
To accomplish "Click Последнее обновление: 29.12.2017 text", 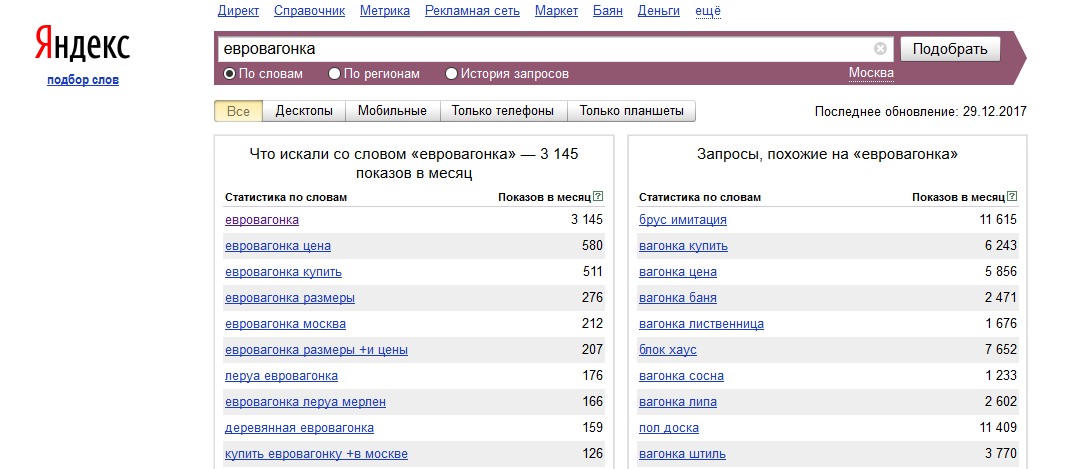I will [921, 112].
